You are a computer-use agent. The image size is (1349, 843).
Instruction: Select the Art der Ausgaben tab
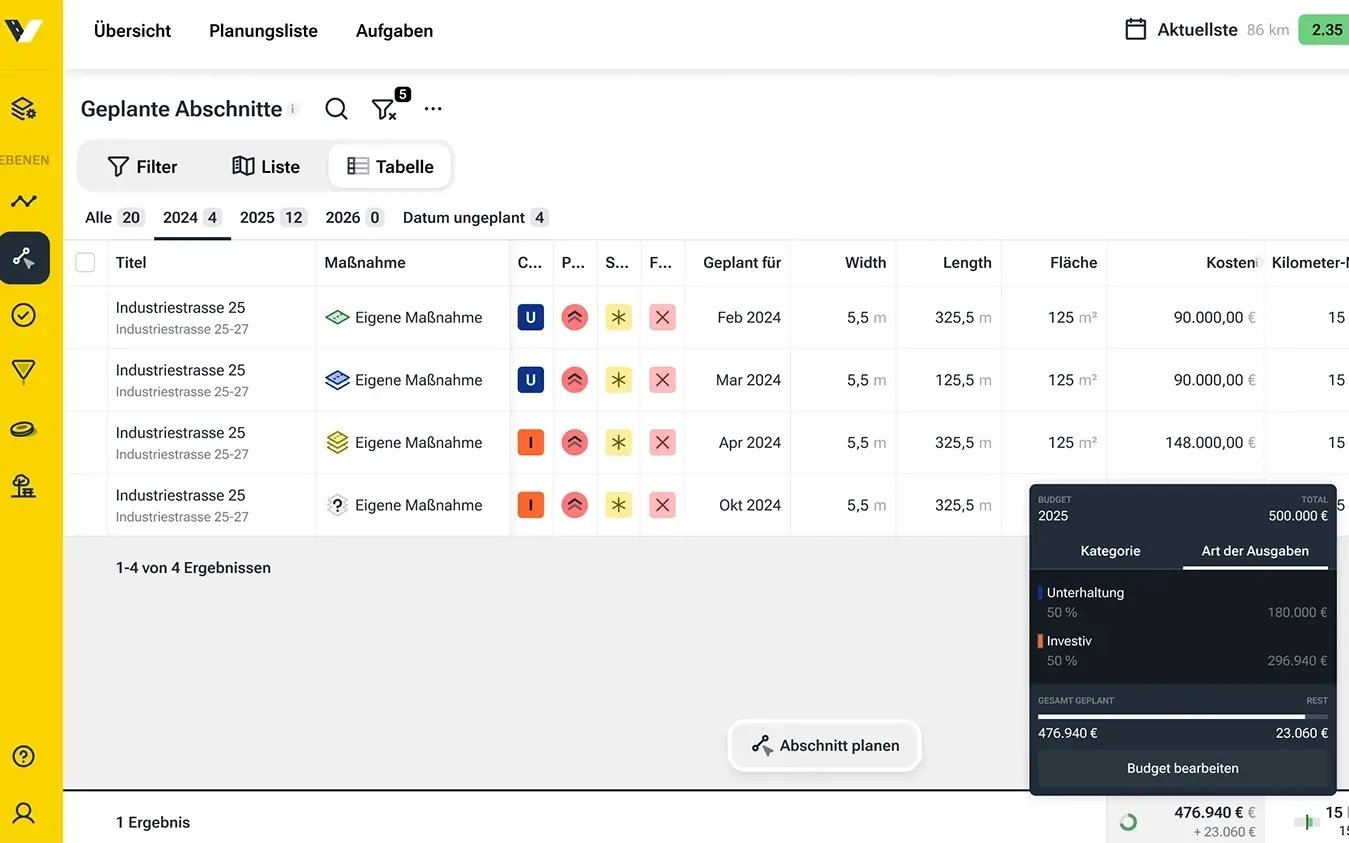pos(1255,551)
